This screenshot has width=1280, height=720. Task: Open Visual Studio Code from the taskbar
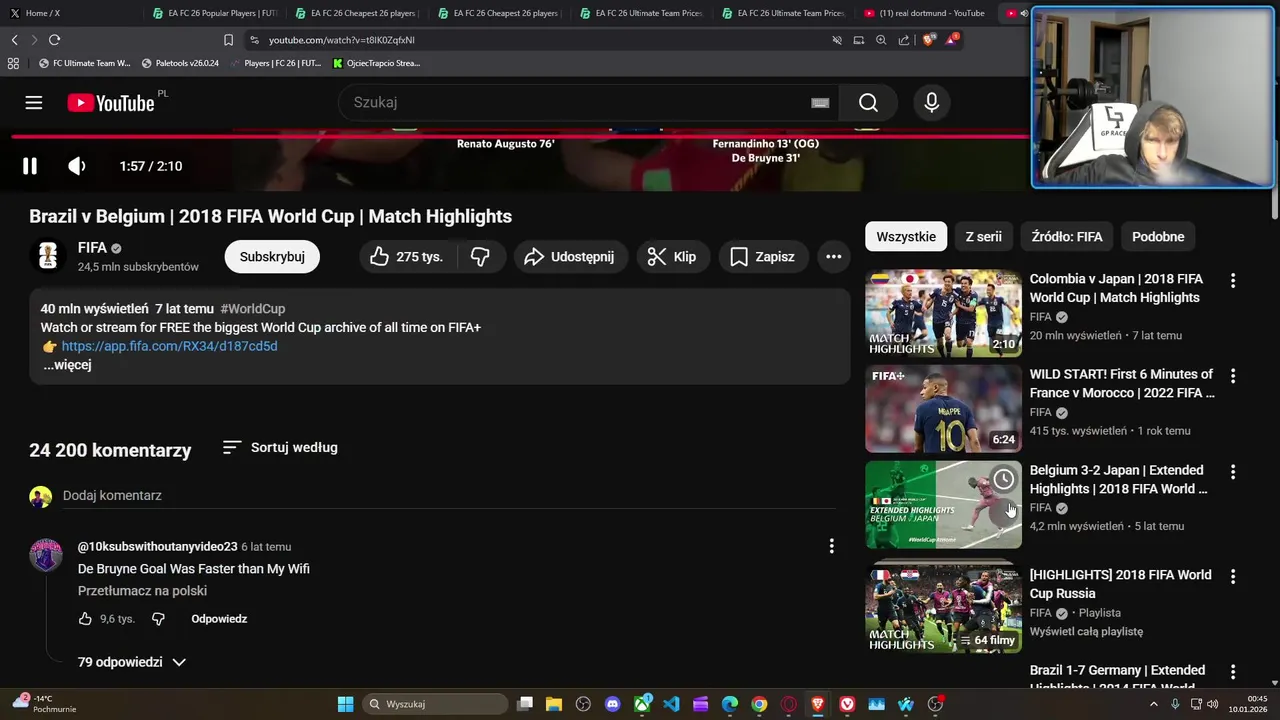[671, 704]
